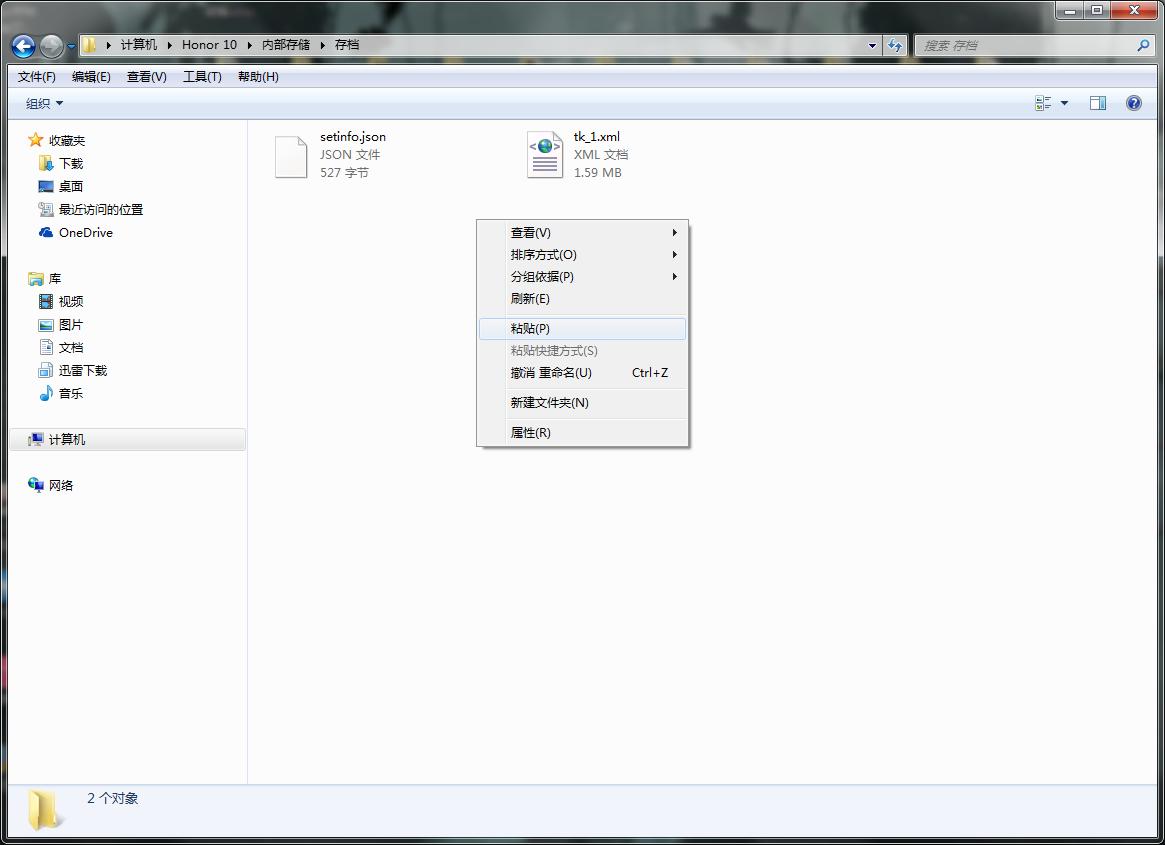Click the setinfo.json file name
This screenshot has width=1165, height=845.
coord(353,137)
